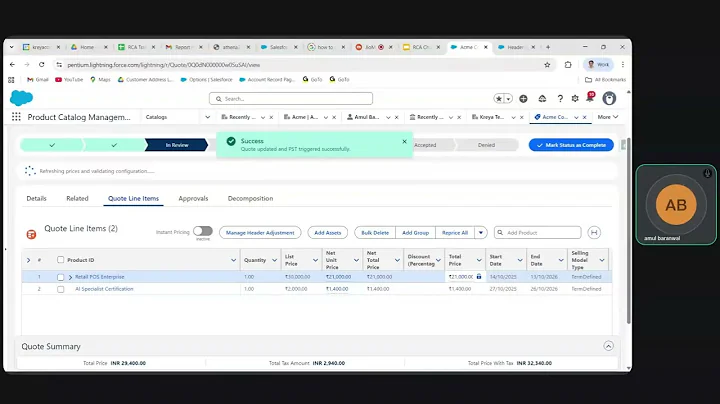Screen dimensions: 720x404
Task: Click the Quote Line Items orange icon
Action: (31, 234)
